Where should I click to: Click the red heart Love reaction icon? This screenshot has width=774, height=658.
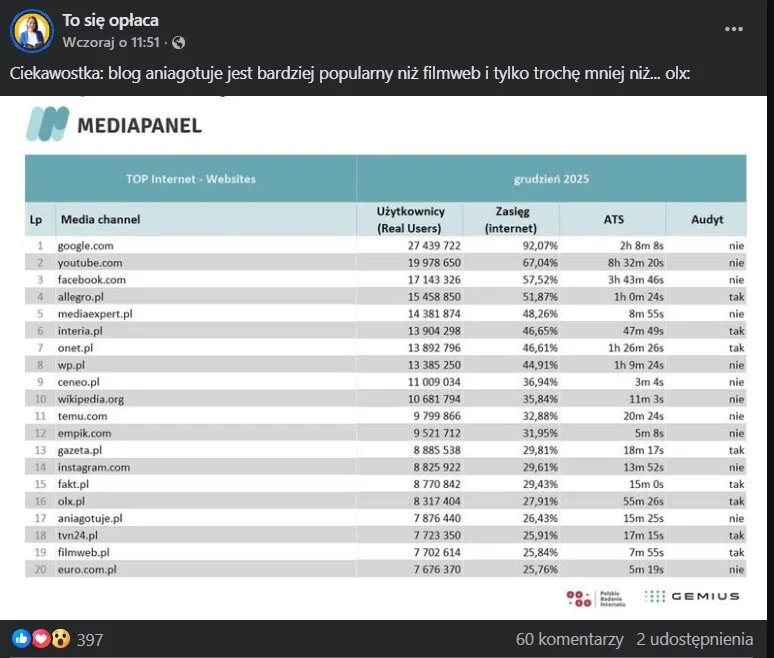pos(40,639)
